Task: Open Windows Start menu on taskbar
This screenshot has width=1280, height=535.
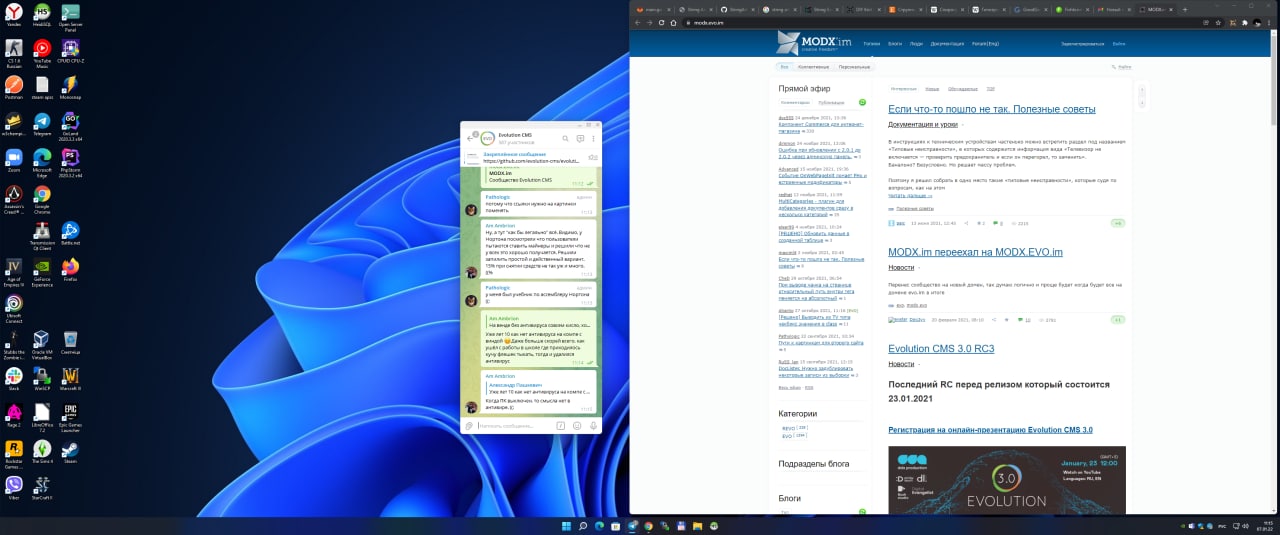Action: (567, 526)
